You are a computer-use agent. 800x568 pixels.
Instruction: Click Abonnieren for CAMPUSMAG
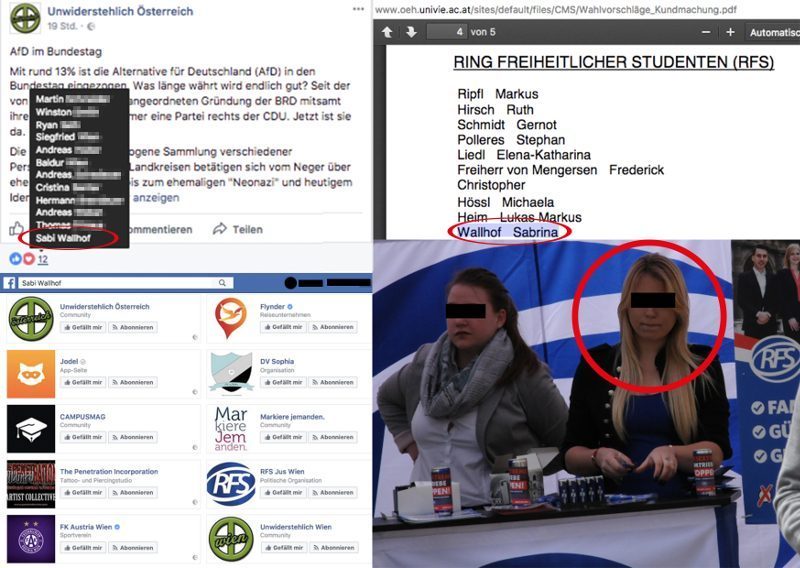point(133,437)
